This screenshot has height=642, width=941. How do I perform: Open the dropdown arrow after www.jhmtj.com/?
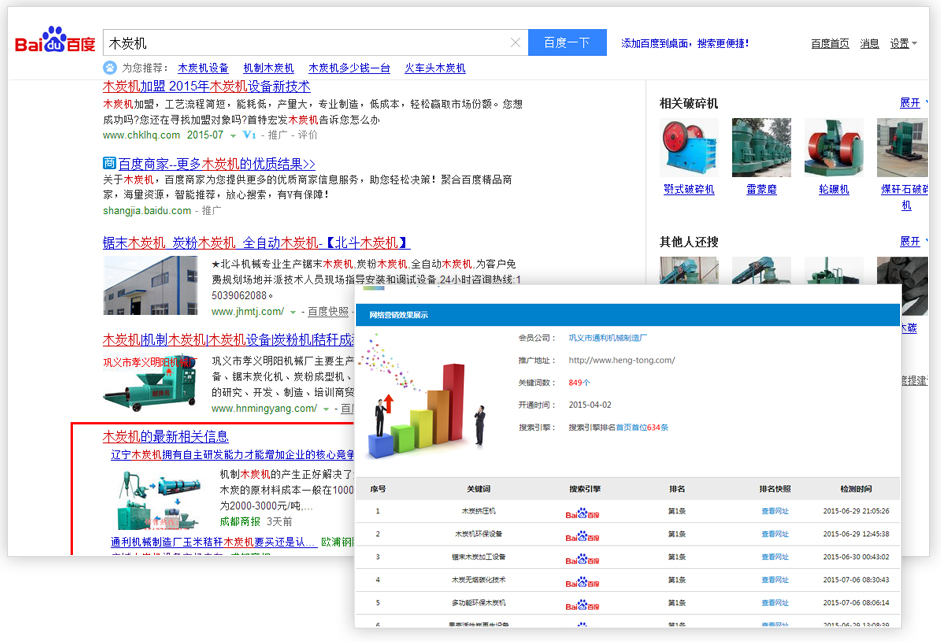(293, 312)
